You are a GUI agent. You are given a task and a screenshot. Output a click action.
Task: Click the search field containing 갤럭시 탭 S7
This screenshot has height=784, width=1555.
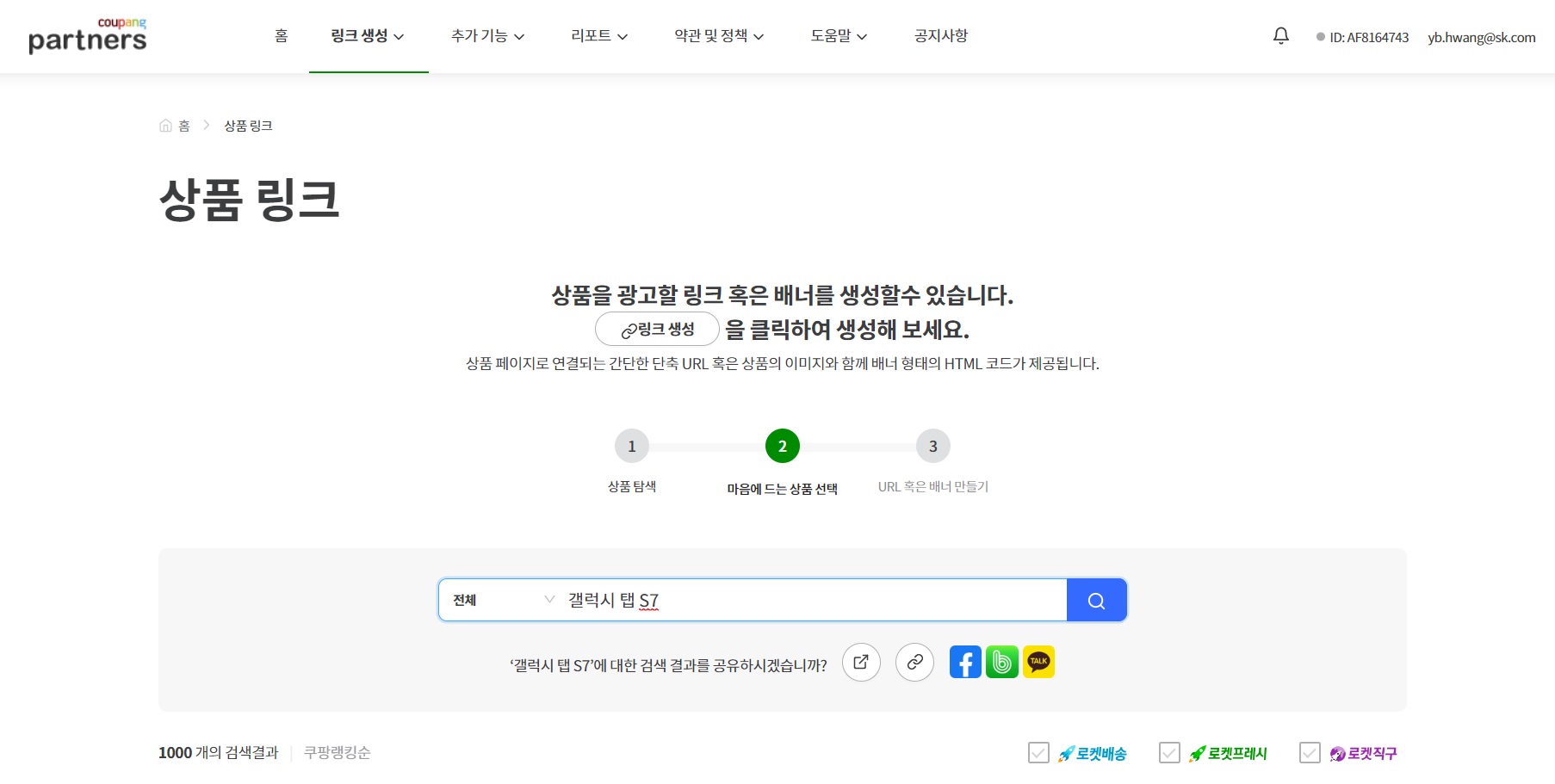pyautogui.click(x=814, y=600)
